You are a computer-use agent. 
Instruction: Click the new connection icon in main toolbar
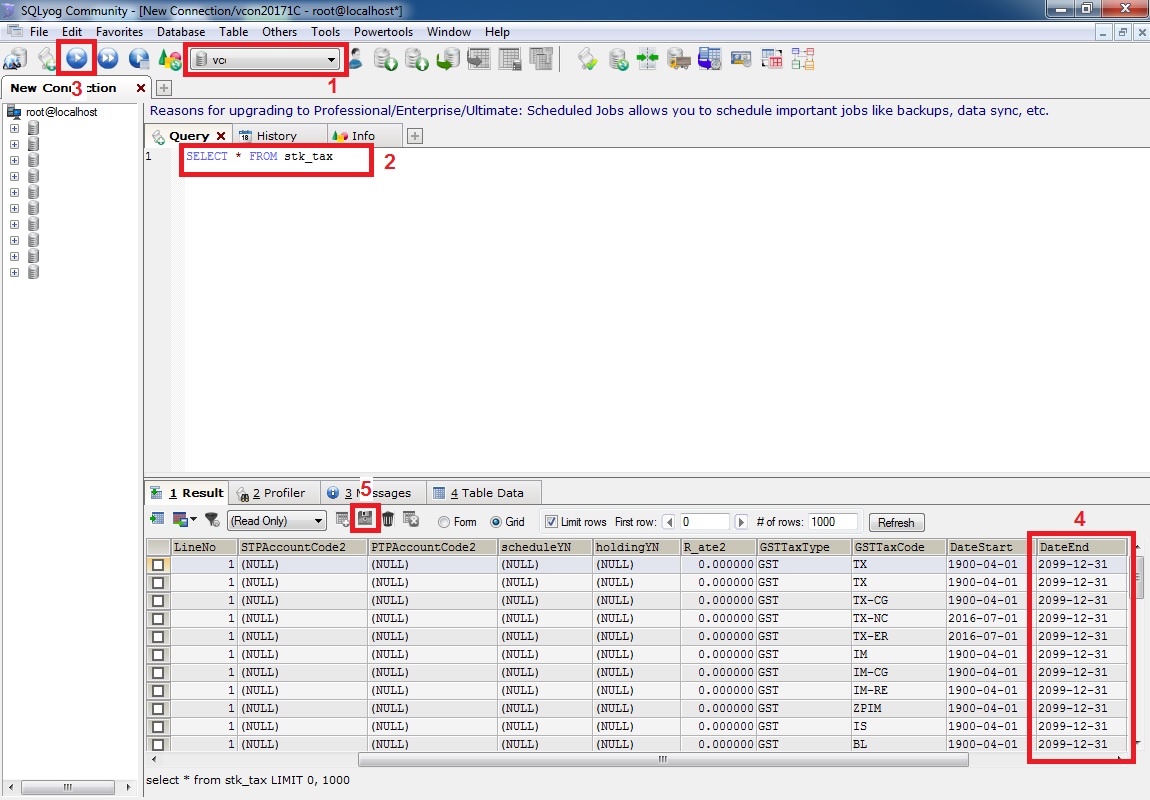(x=16, y=59)
